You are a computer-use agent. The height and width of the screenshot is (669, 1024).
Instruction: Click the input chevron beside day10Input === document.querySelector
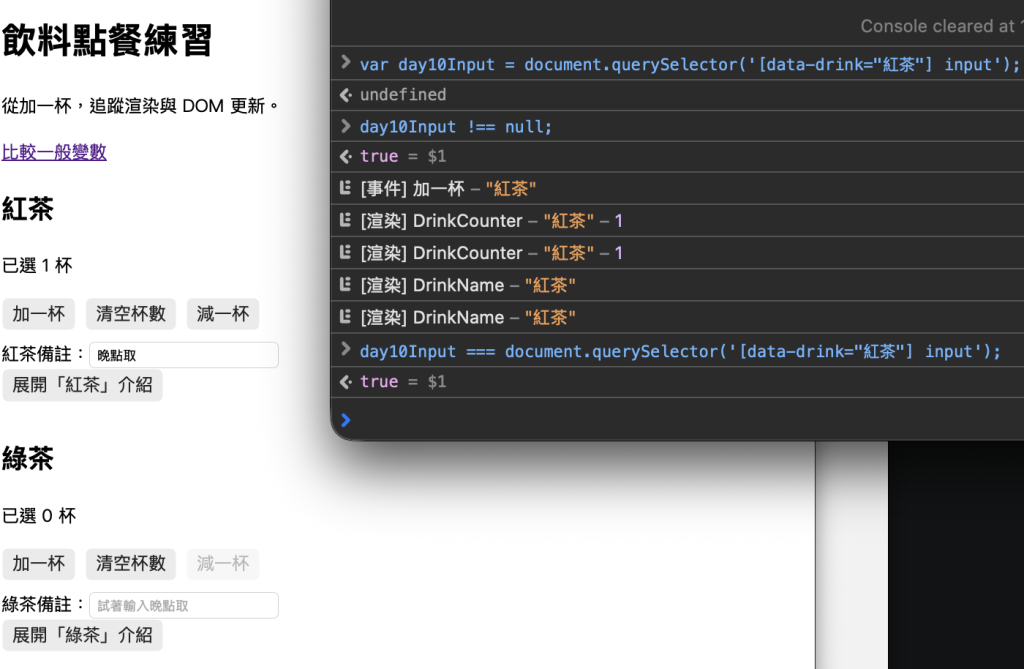[345, 350]
